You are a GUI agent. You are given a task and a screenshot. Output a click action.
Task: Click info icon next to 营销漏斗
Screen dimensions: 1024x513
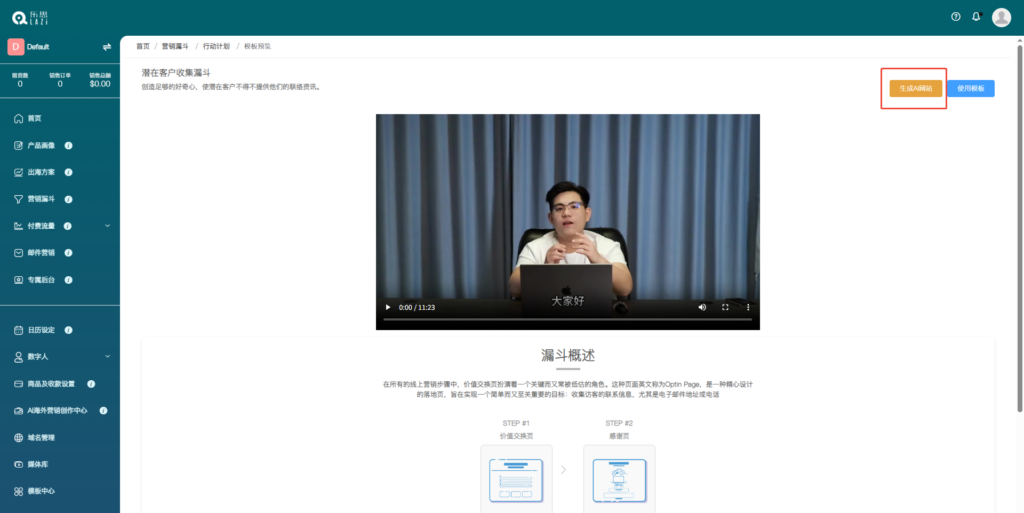coord(68,199)
